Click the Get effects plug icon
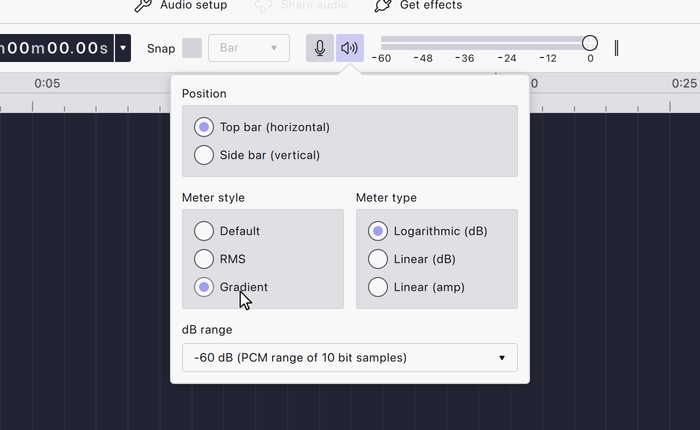Viewport: 700px width, 430px height. pyautogui.click(x=383, y=5)
